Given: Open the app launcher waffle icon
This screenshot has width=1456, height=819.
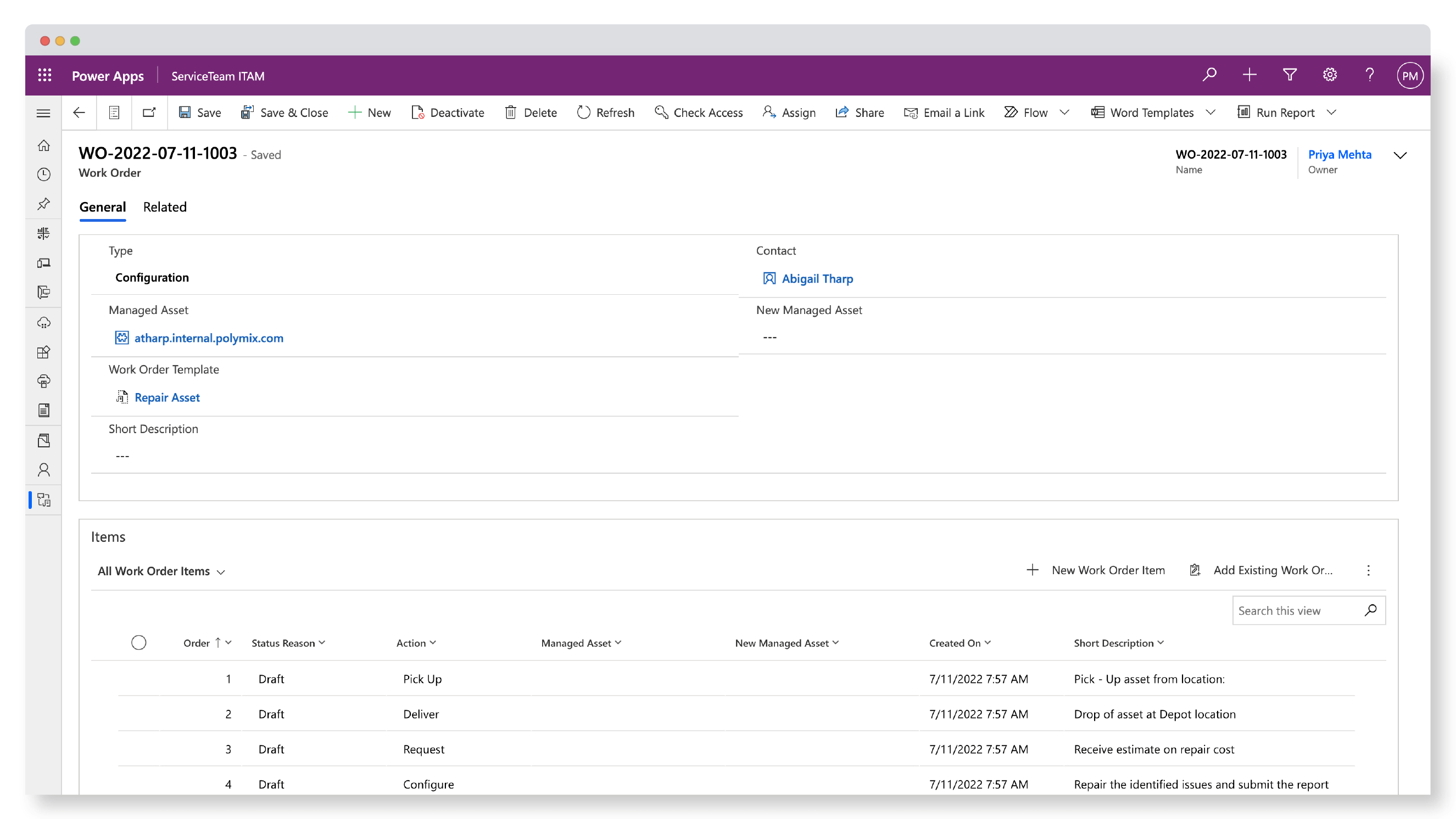Looking at the screenshot, I should pyautogui.click(x=44, y=75).
